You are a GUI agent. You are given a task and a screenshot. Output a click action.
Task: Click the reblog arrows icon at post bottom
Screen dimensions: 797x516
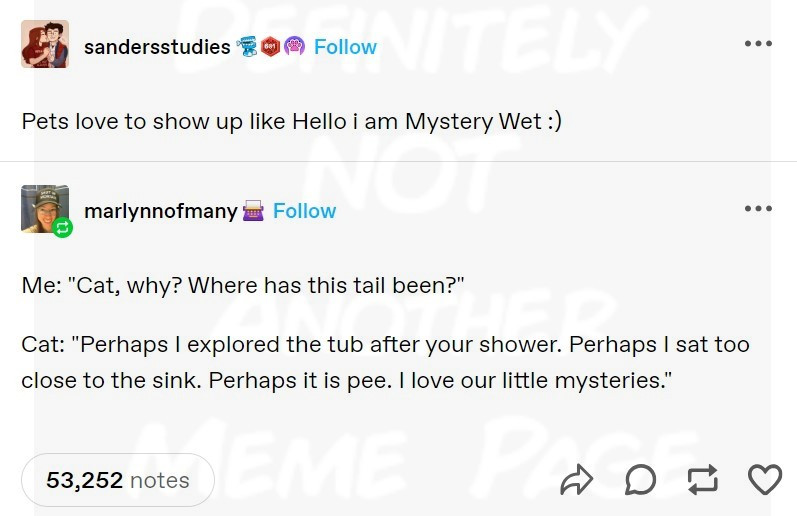pos(703,480)
